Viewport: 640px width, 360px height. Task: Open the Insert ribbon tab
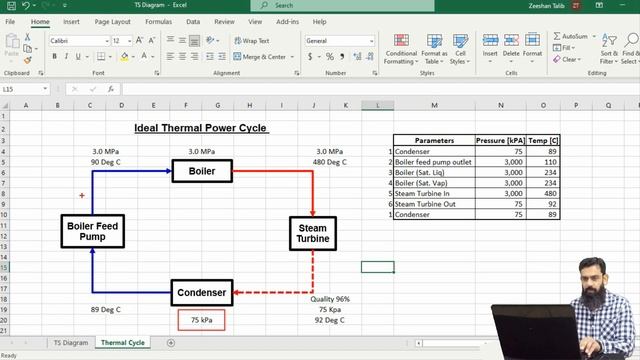click(x=71, y=22)
